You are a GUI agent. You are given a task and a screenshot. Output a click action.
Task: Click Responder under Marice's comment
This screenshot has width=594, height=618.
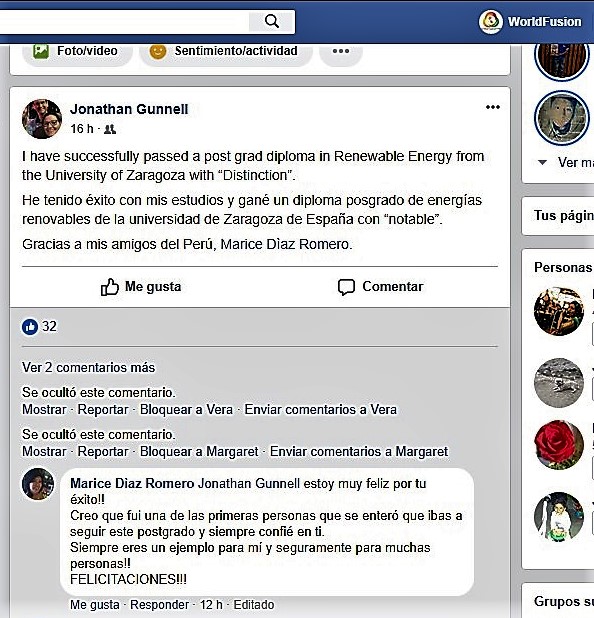pyautogui.click(x=159, y=605)
